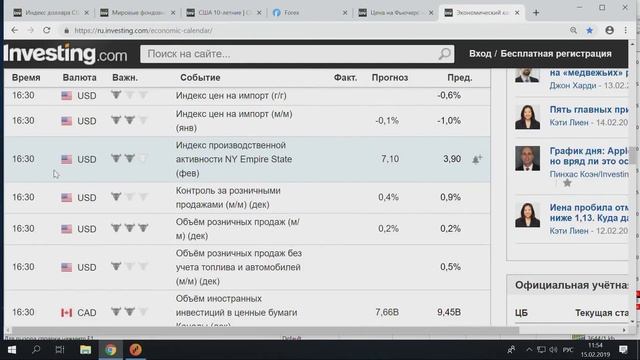Click the browser back arrow
This screenshot has width=640, height=360.
tap(15, 30)
